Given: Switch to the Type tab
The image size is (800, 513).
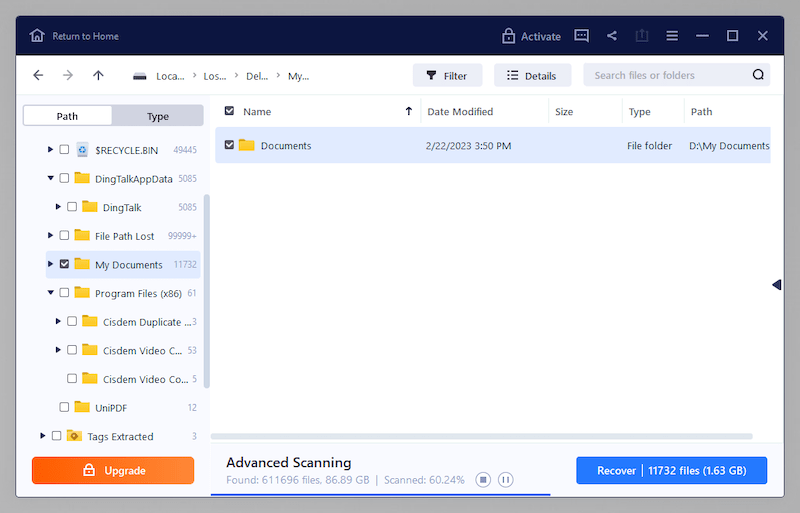Looking at the screenshot, I should (x=158, y=116).
